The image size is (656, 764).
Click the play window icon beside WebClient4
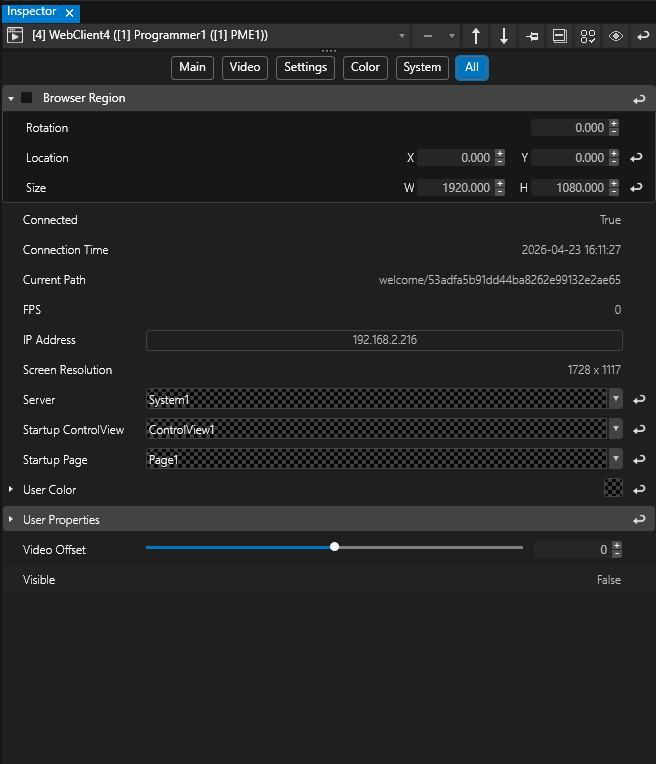(15, 36)
